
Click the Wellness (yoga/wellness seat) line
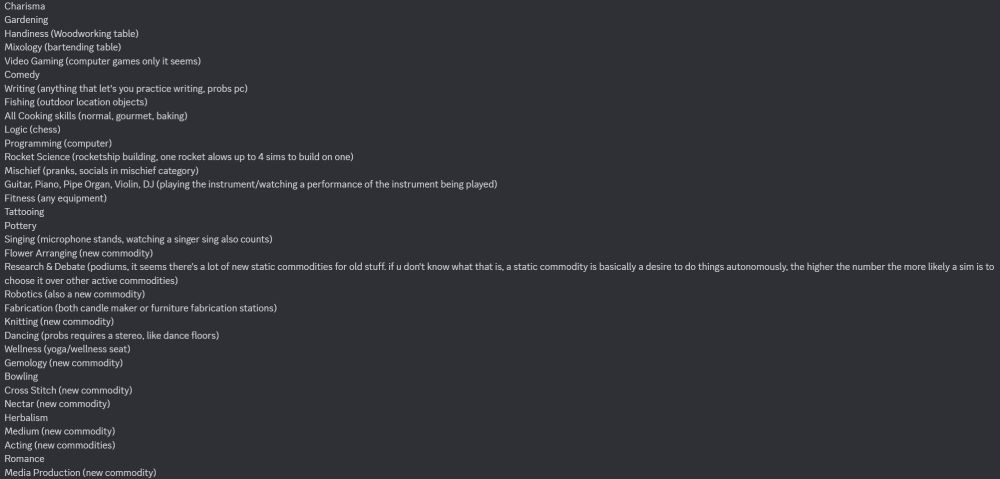point(67,349)
